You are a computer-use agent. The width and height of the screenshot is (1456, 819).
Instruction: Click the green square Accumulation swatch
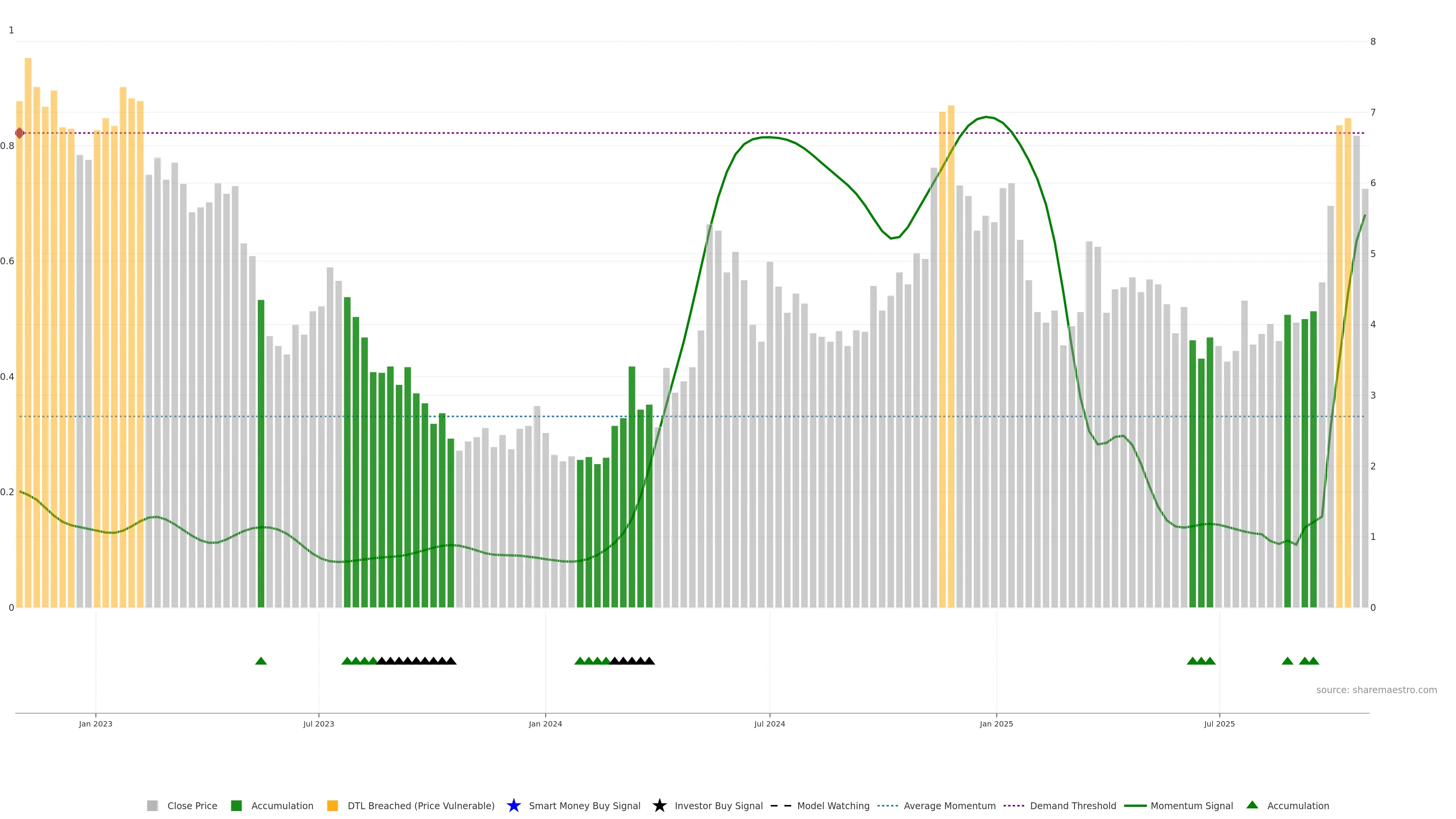tap(236, 805)
